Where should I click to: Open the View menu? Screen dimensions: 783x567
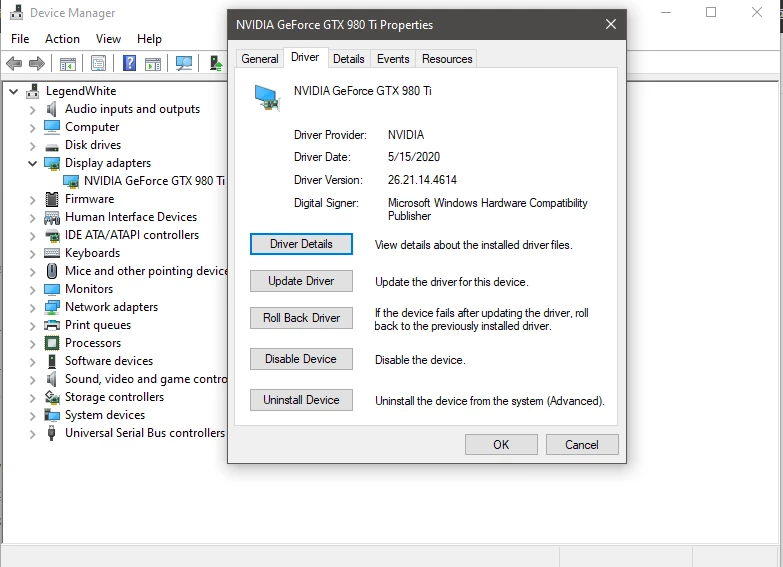(108, 39)
